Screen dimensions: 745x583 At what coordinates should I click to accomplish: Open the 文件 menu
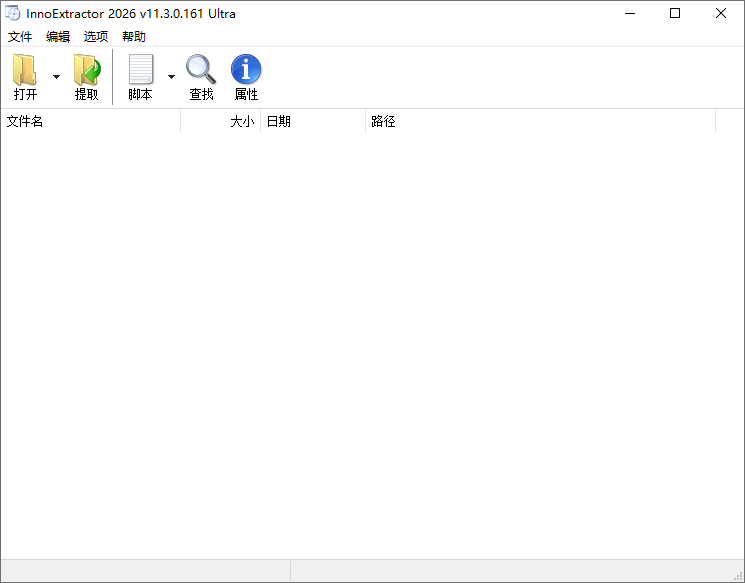[20, 37]
